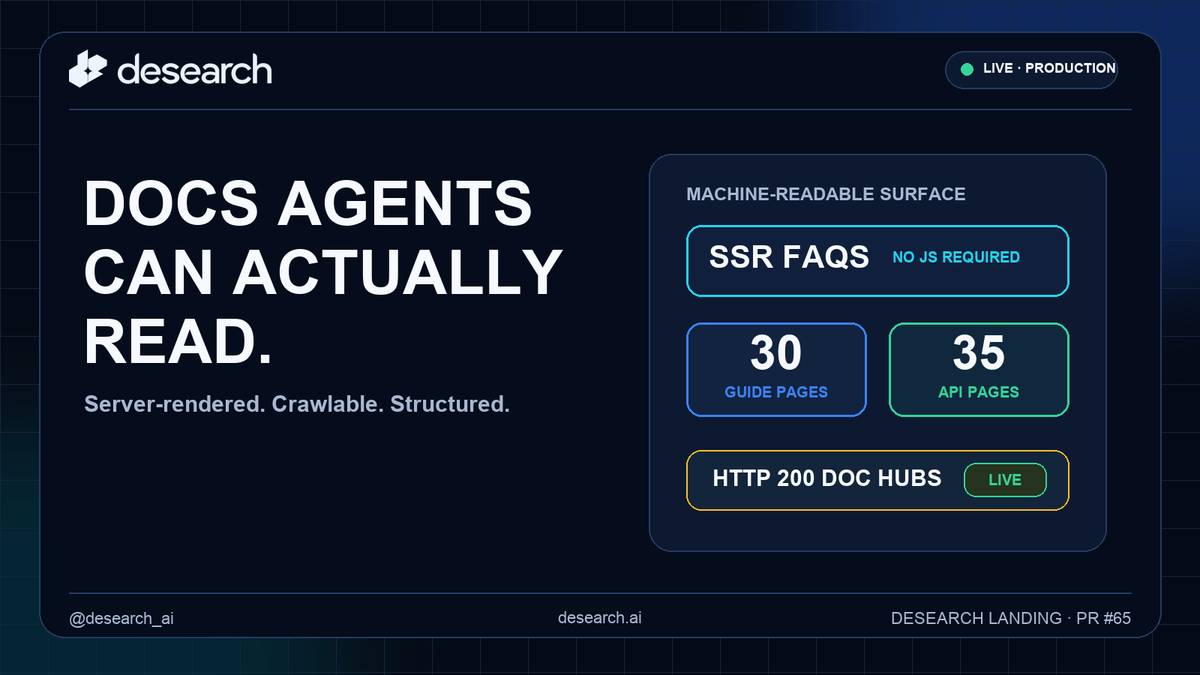Select the headline "DOCS AGENTS CAN ACTUALLY READ."
1200x675 pixels.
(323, 274)
